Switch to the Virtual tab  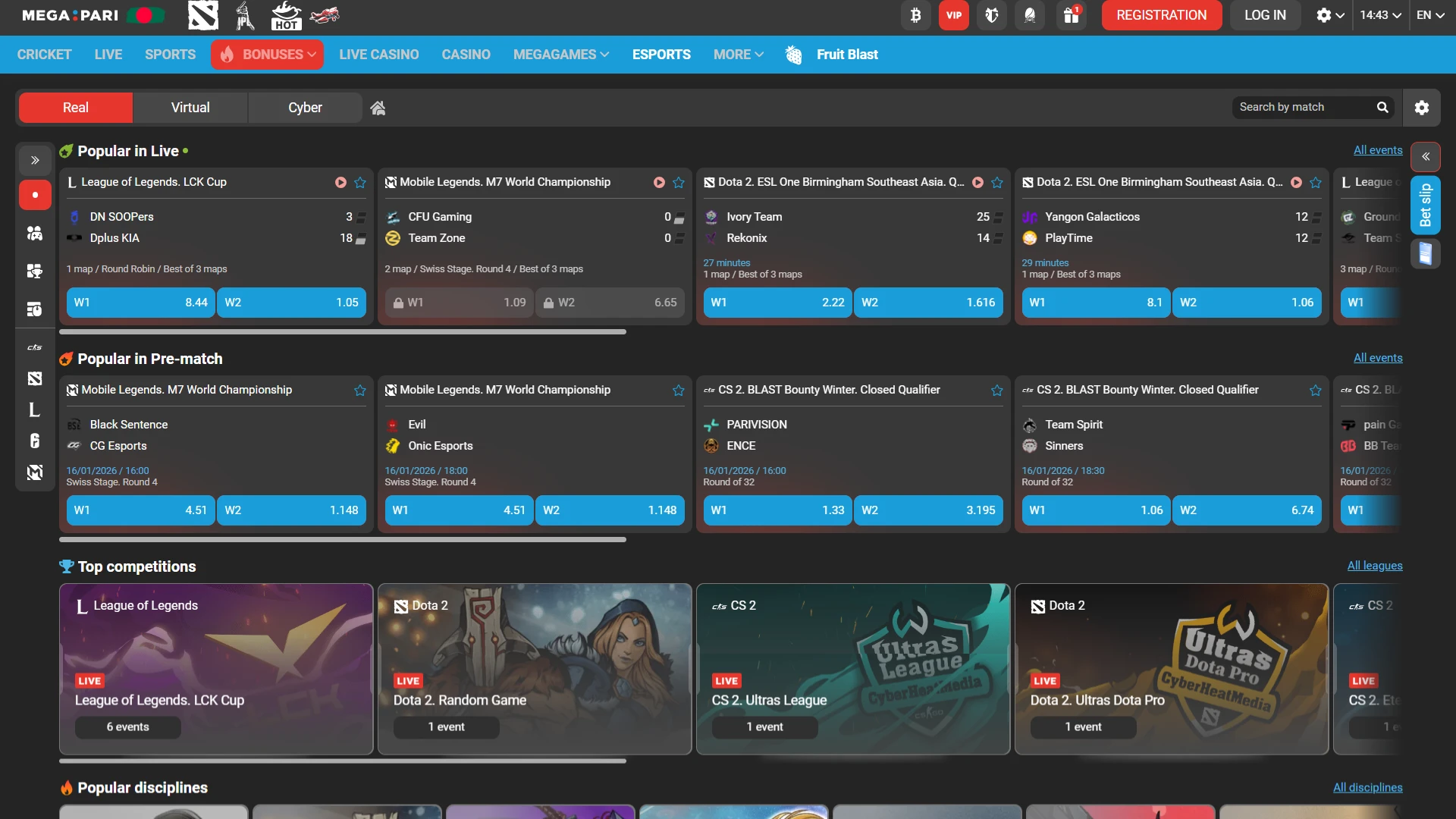(x=190, y=107)
